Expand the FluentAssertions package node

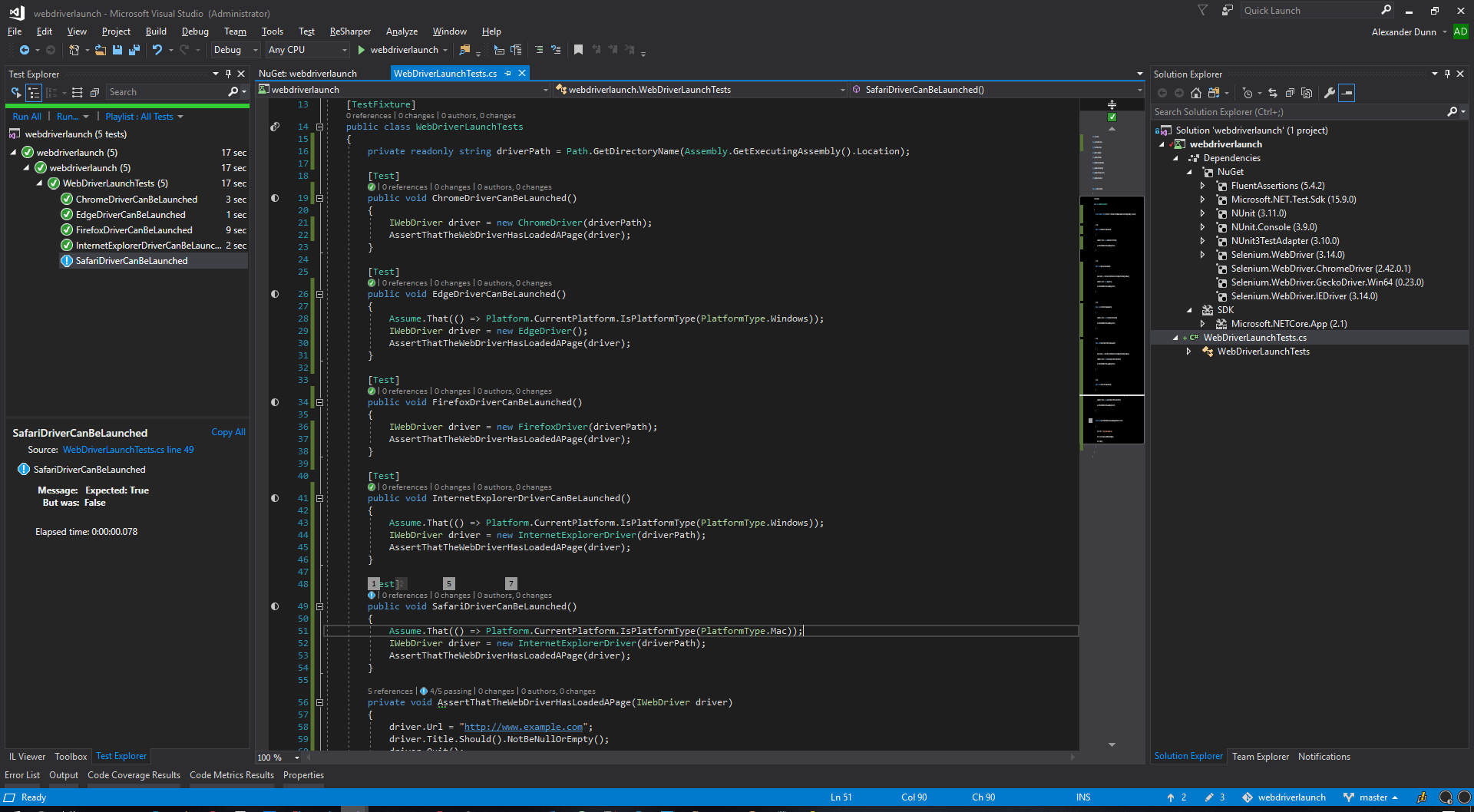[x=1203, y=186]
